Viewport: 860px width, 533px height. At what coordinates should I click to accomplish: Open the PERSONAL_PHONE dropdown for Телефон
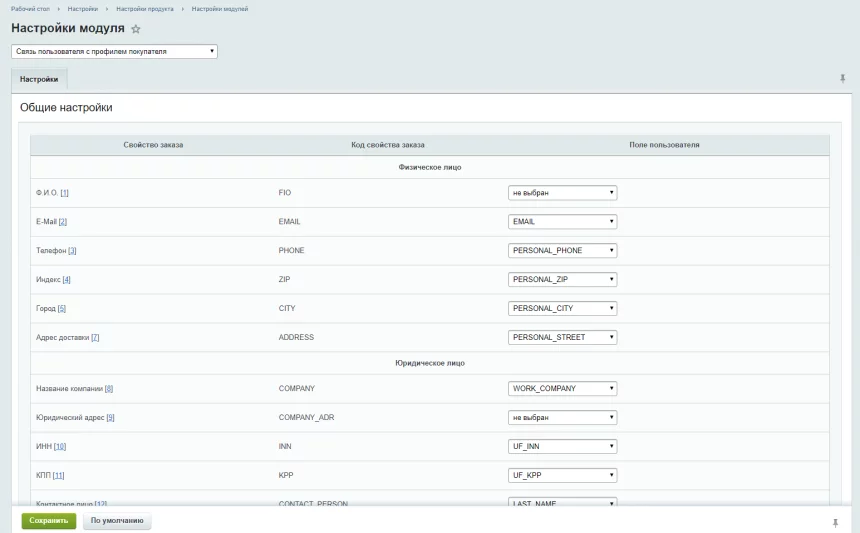(562, 250)
